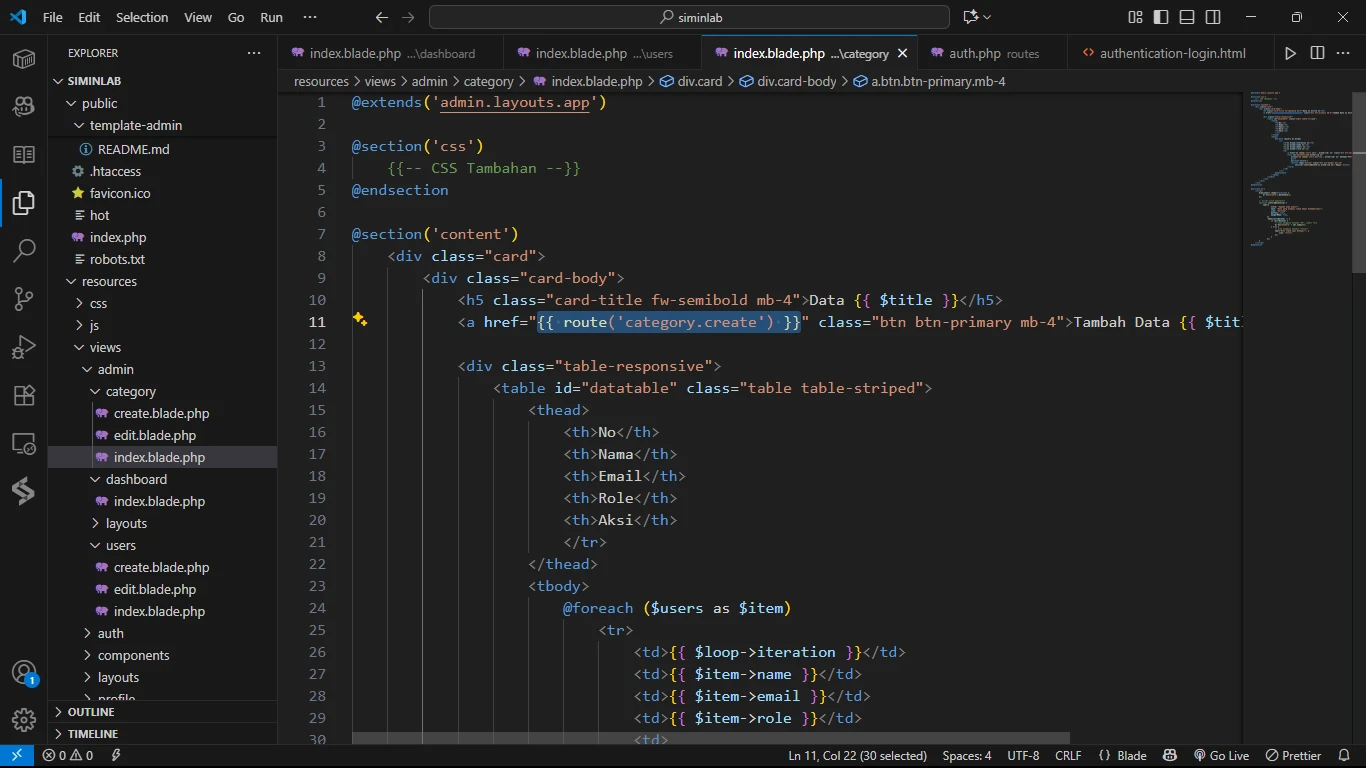Viewport: 1366px width, 768px height.
Task: Click the Prettier status bar button
Action: (1293, 755)
